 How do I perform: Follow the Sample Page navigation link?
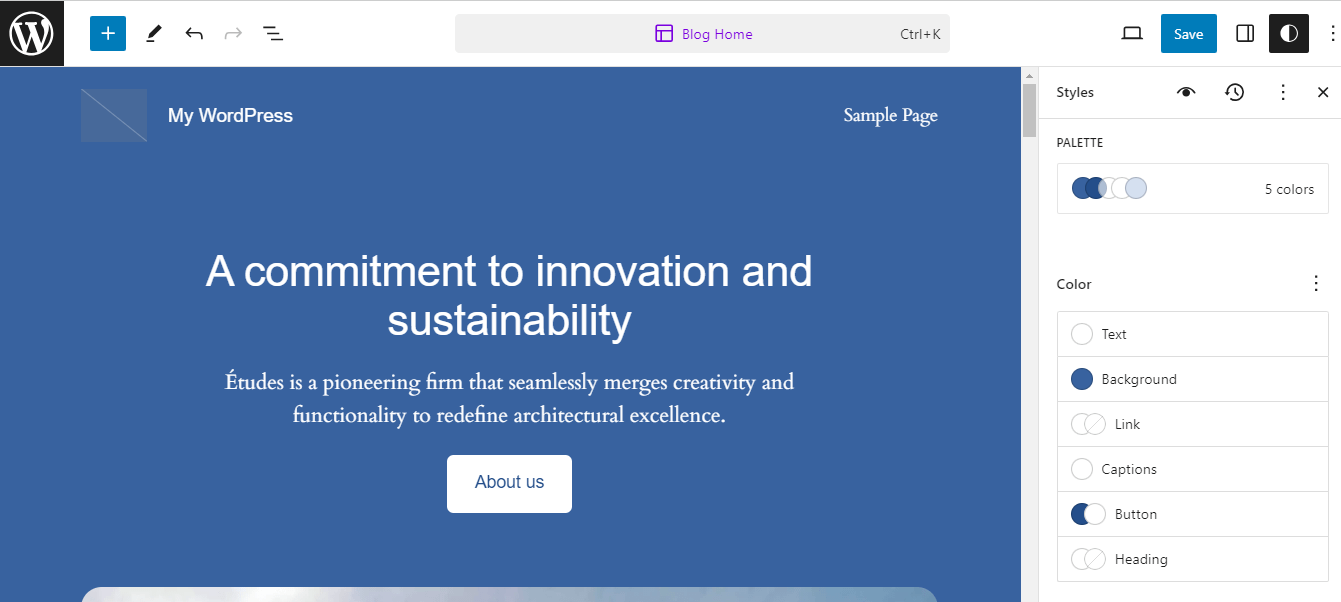[x=890, y=116]
